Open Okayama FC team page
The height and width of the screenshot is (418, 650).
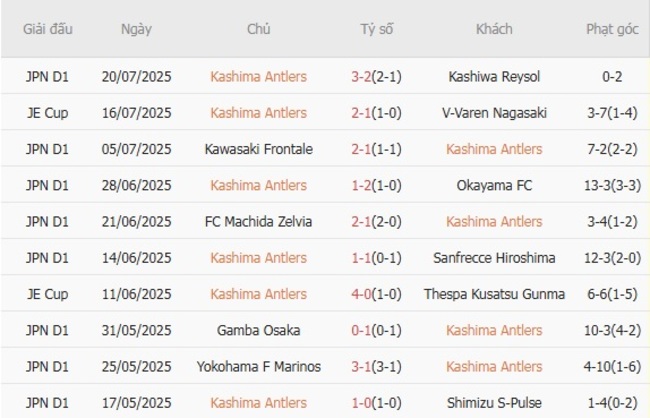(494, 185)
